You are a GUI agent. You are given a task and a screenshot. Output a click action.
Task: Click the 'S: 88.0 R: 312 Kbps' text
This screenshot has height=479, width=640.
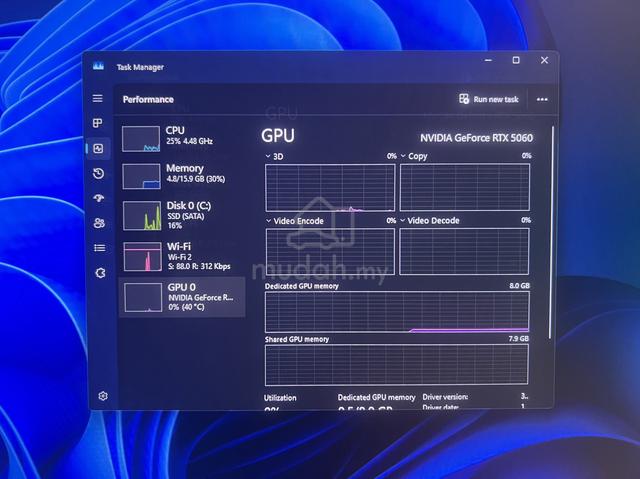click(x=199, y=266)
